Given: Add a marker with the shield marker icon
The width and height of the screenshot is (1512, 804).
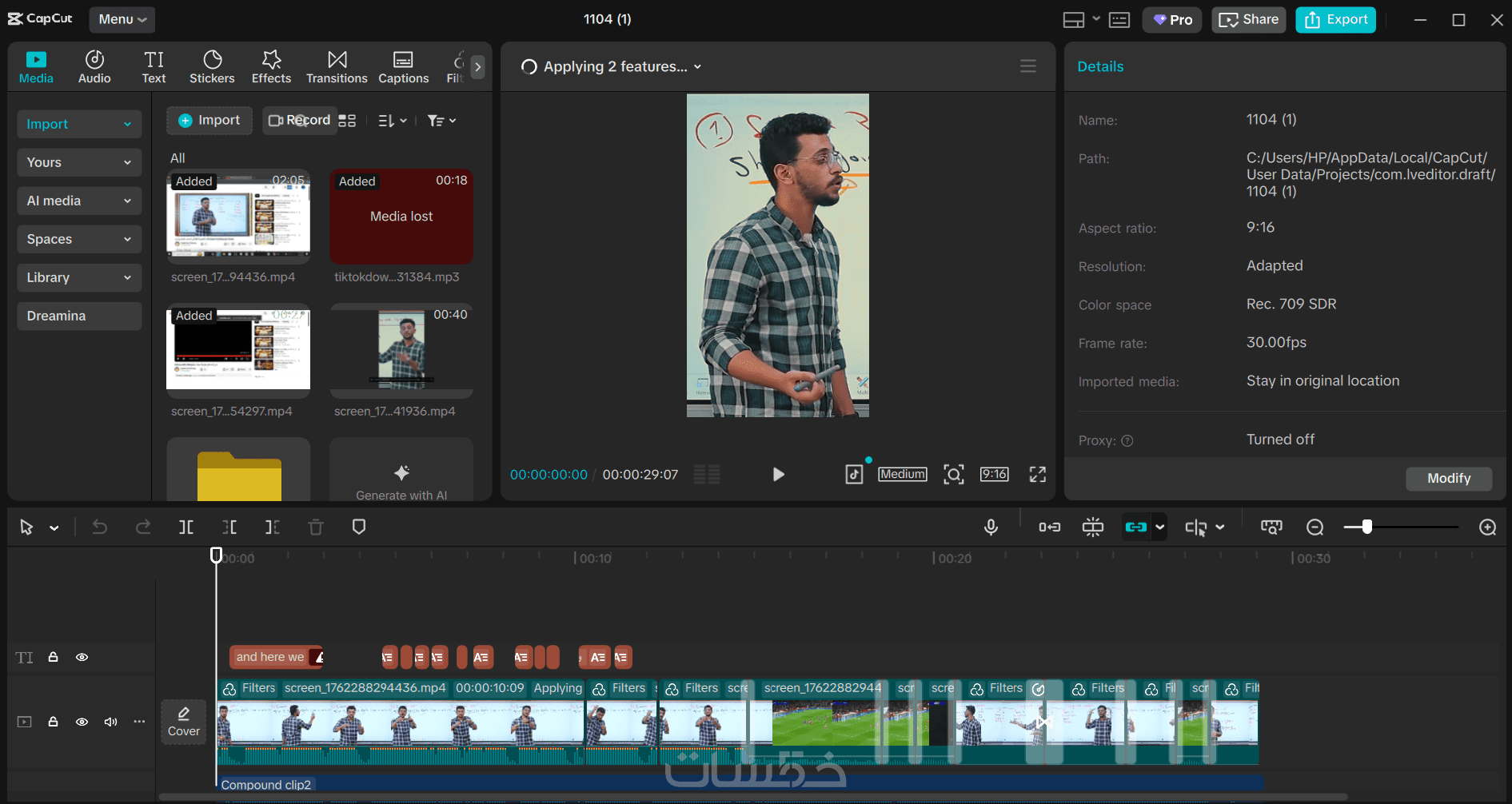Looking at the screenshot, I should click(x=359, y=527).
